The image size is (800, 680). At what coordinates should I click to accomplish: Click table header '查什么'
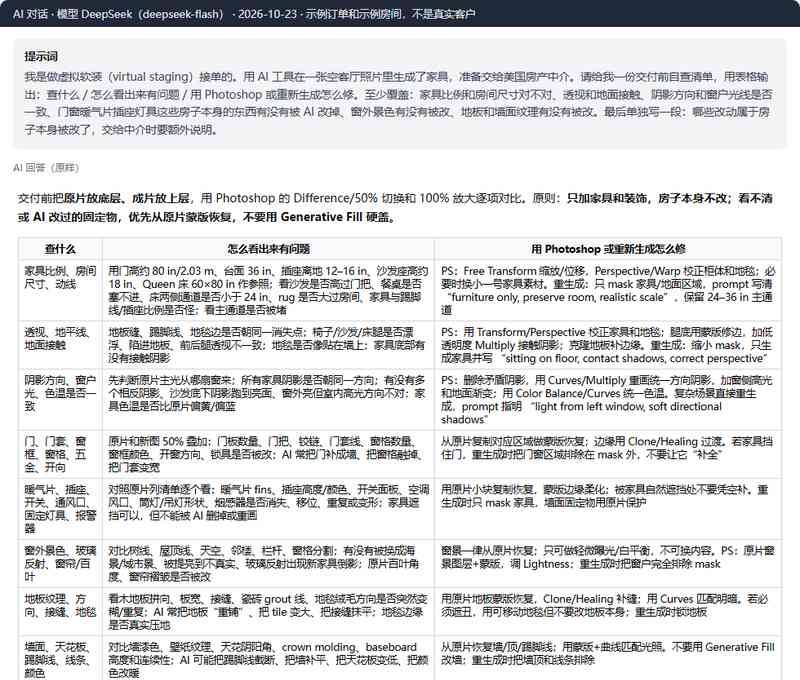[60, 249]
